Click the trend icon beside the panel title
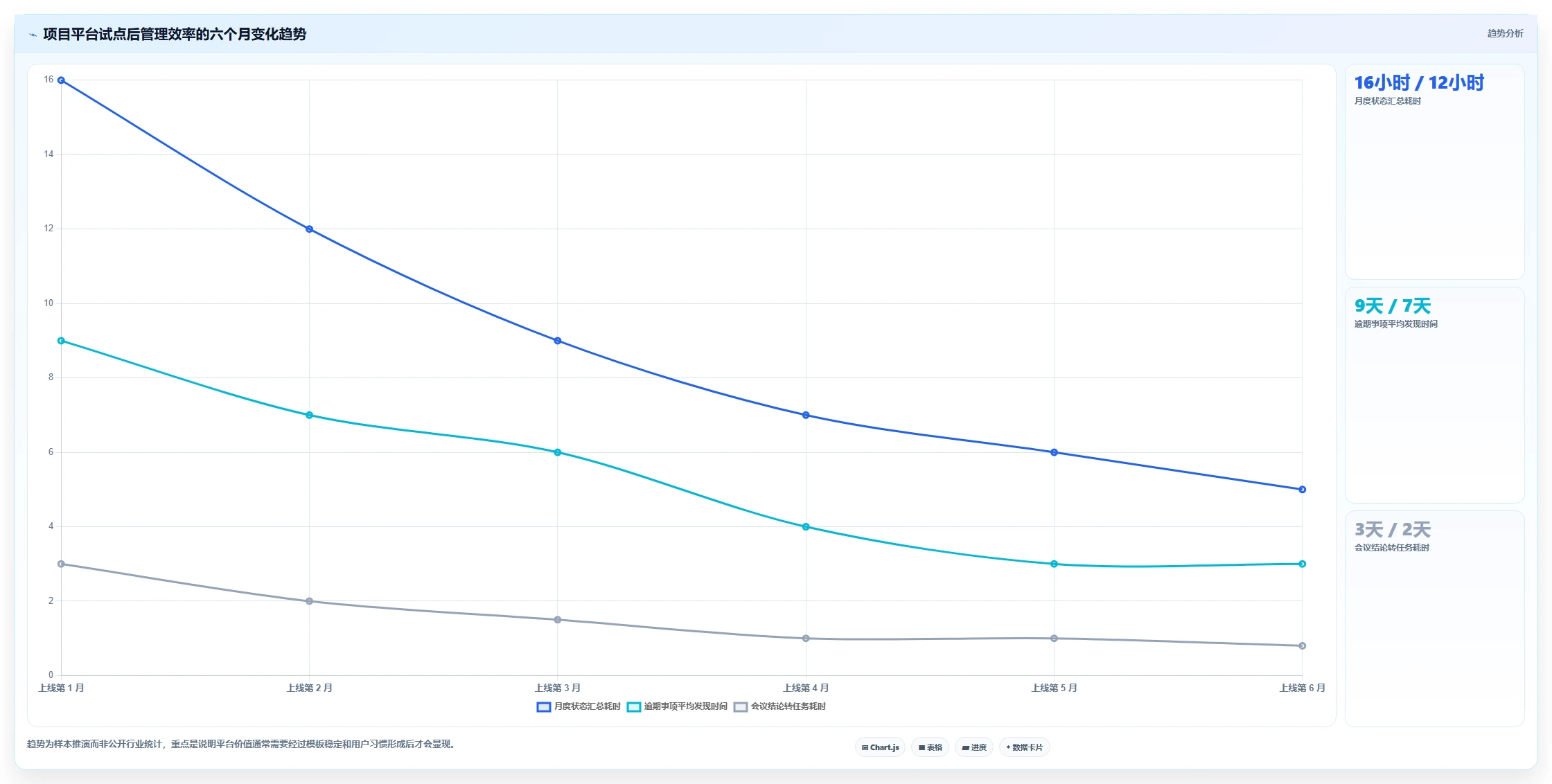Screen dimensions: 1552x784 click(x=33, y=35)
